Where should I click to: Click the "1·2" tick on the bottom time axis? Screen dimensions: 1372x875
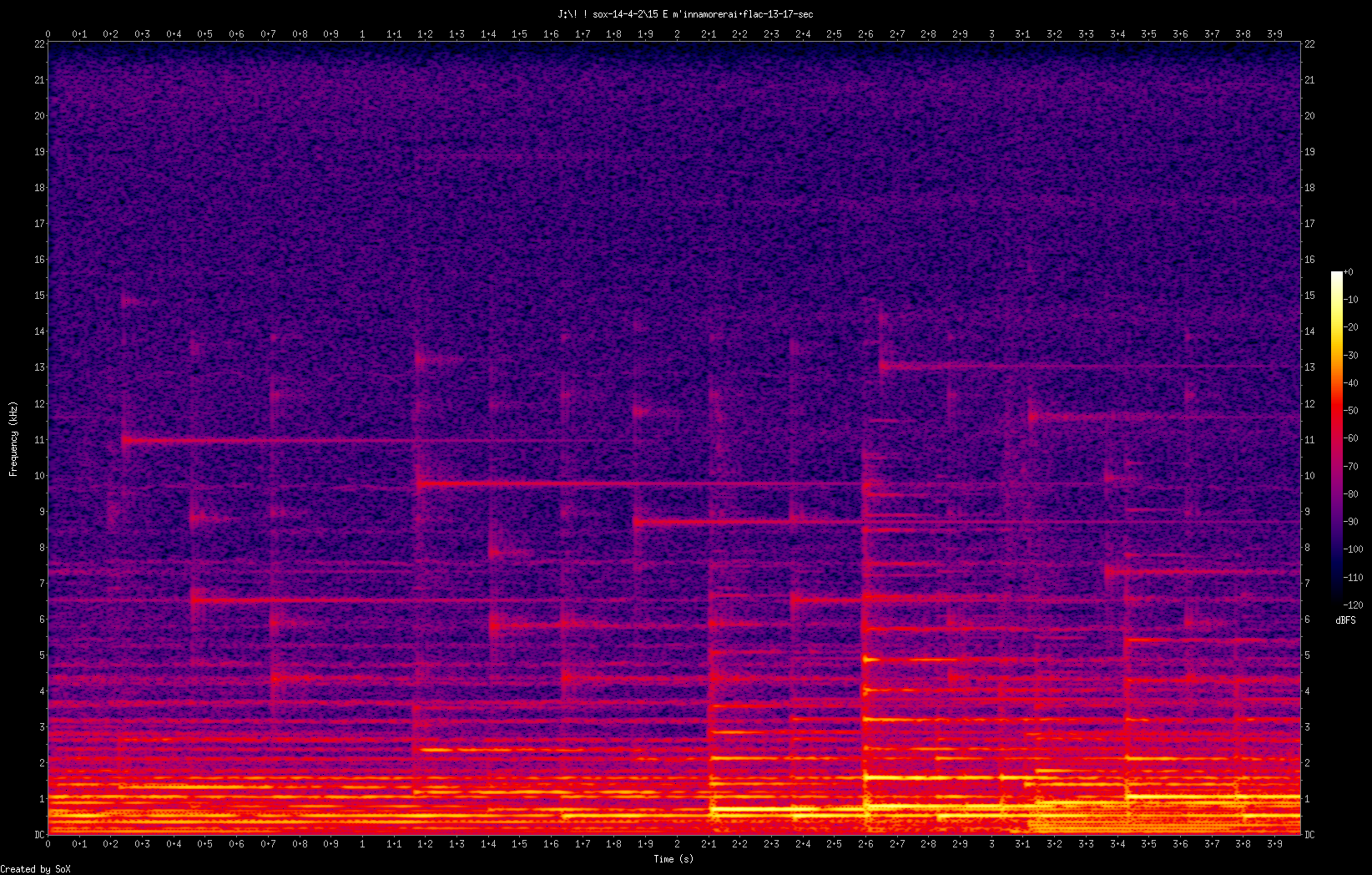[426, 844]
